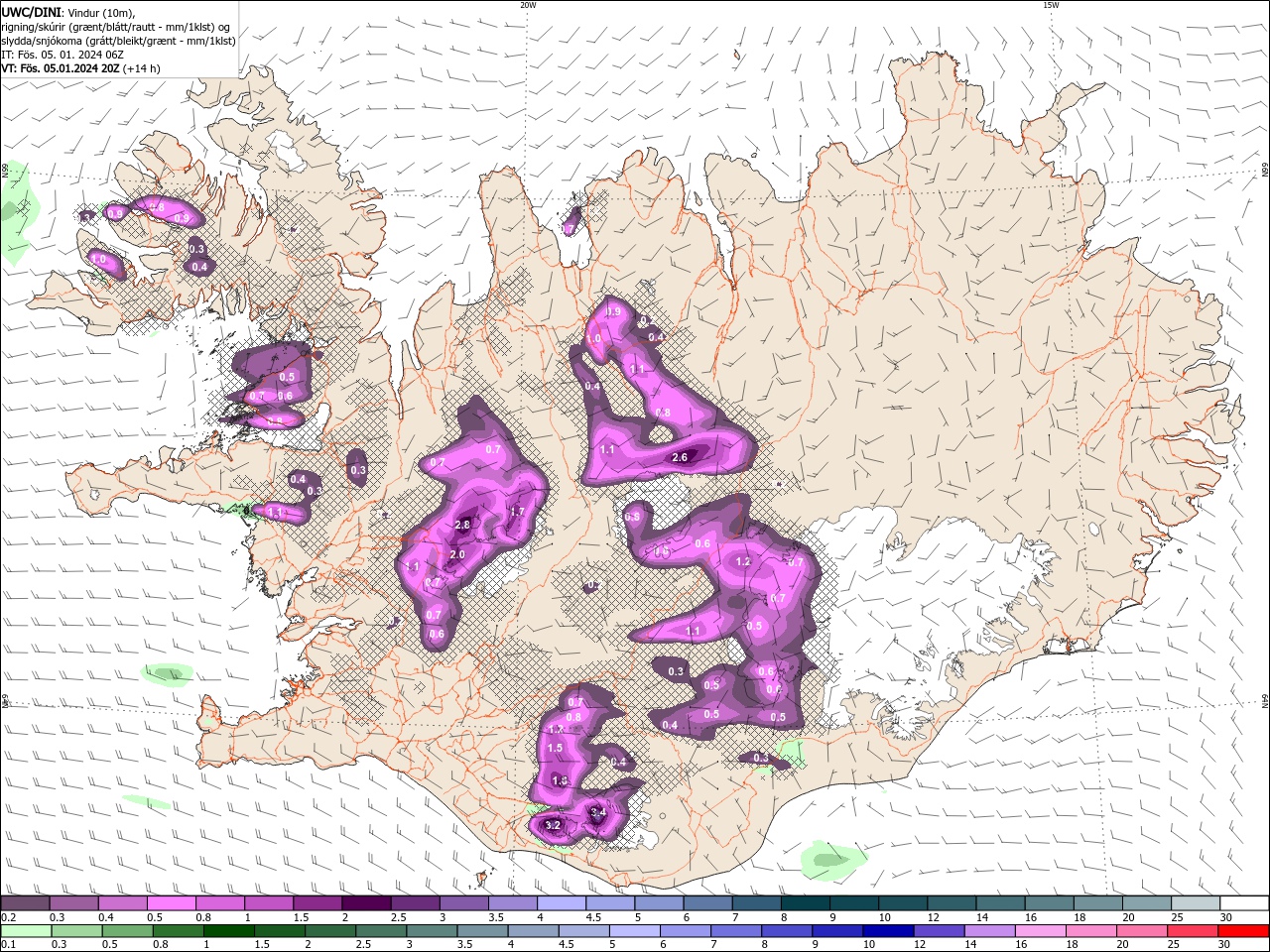Click the '1.7' precipitation value on the map
The image size is (1270, 952).
pyautogui.click(x=516, y=512)
